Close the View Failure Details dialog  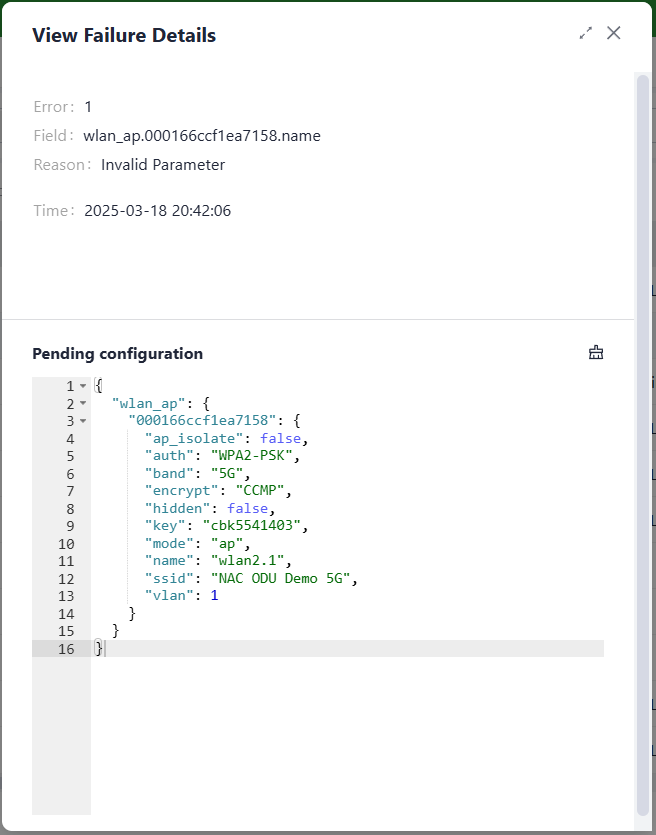[614, 33]
